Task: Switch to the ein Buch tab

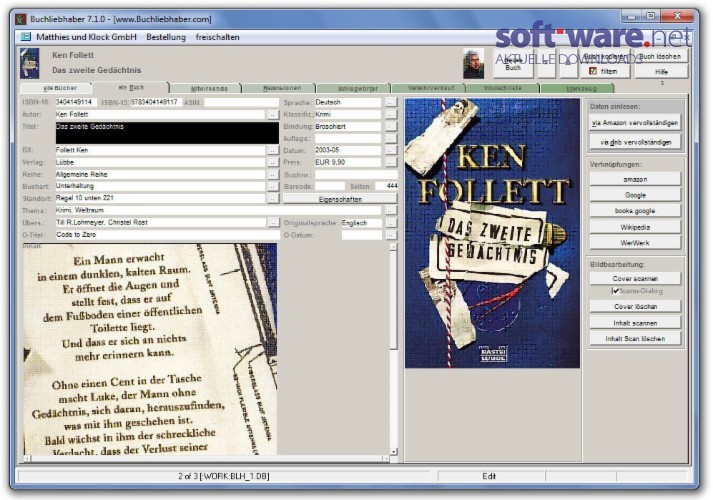Action: 131,88
